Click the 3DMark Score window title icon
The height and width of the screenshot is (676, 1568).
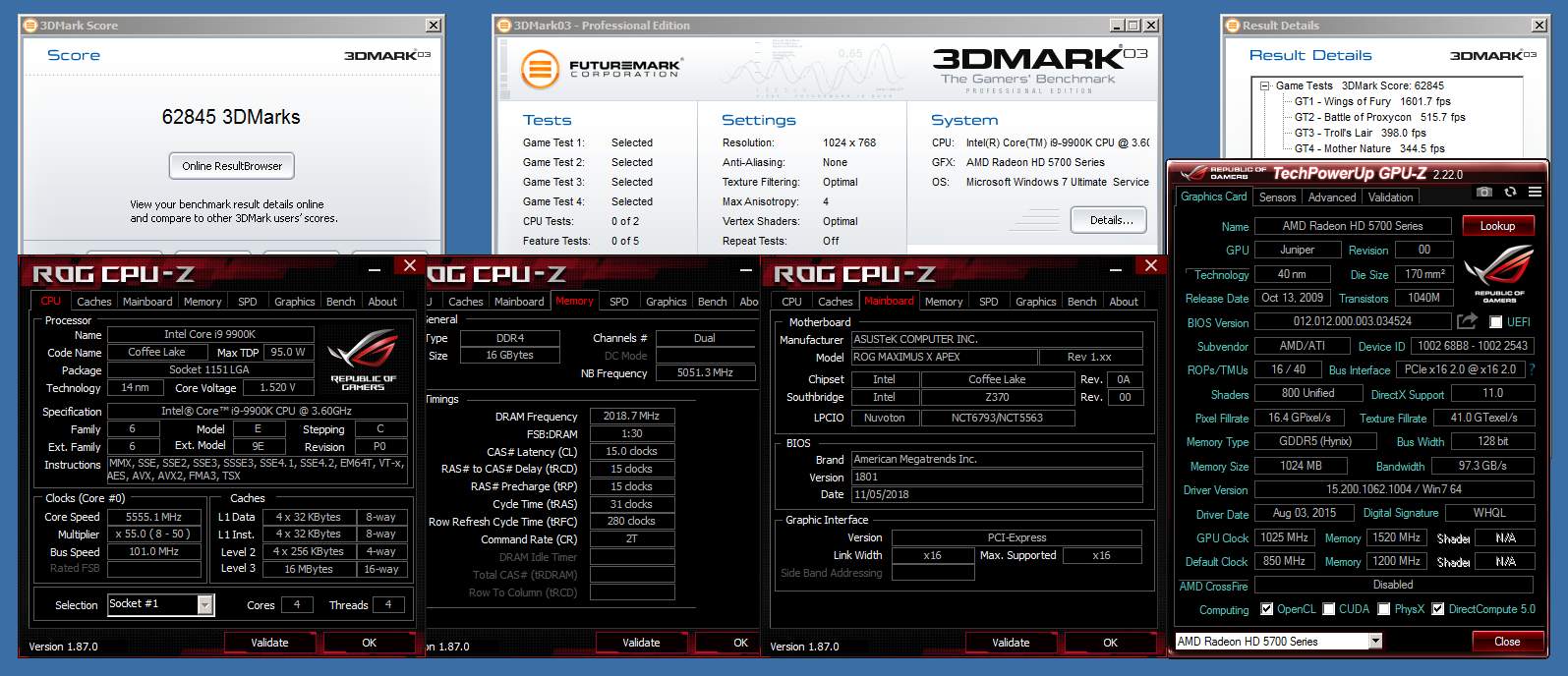pos(30,25)
